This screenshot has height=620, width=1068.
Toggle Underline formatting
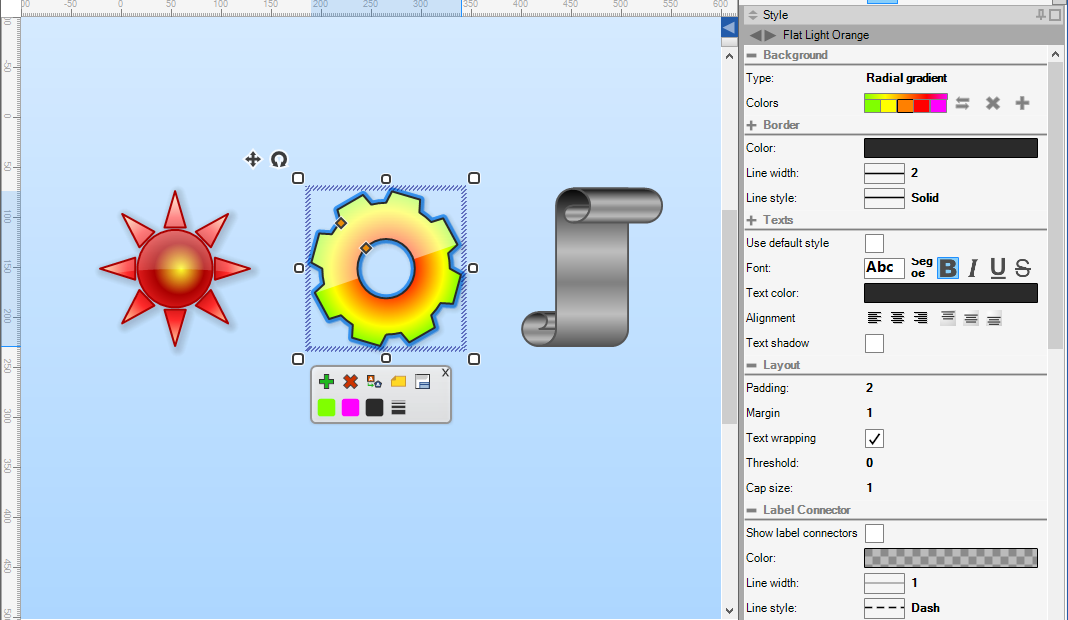point(998,268)
